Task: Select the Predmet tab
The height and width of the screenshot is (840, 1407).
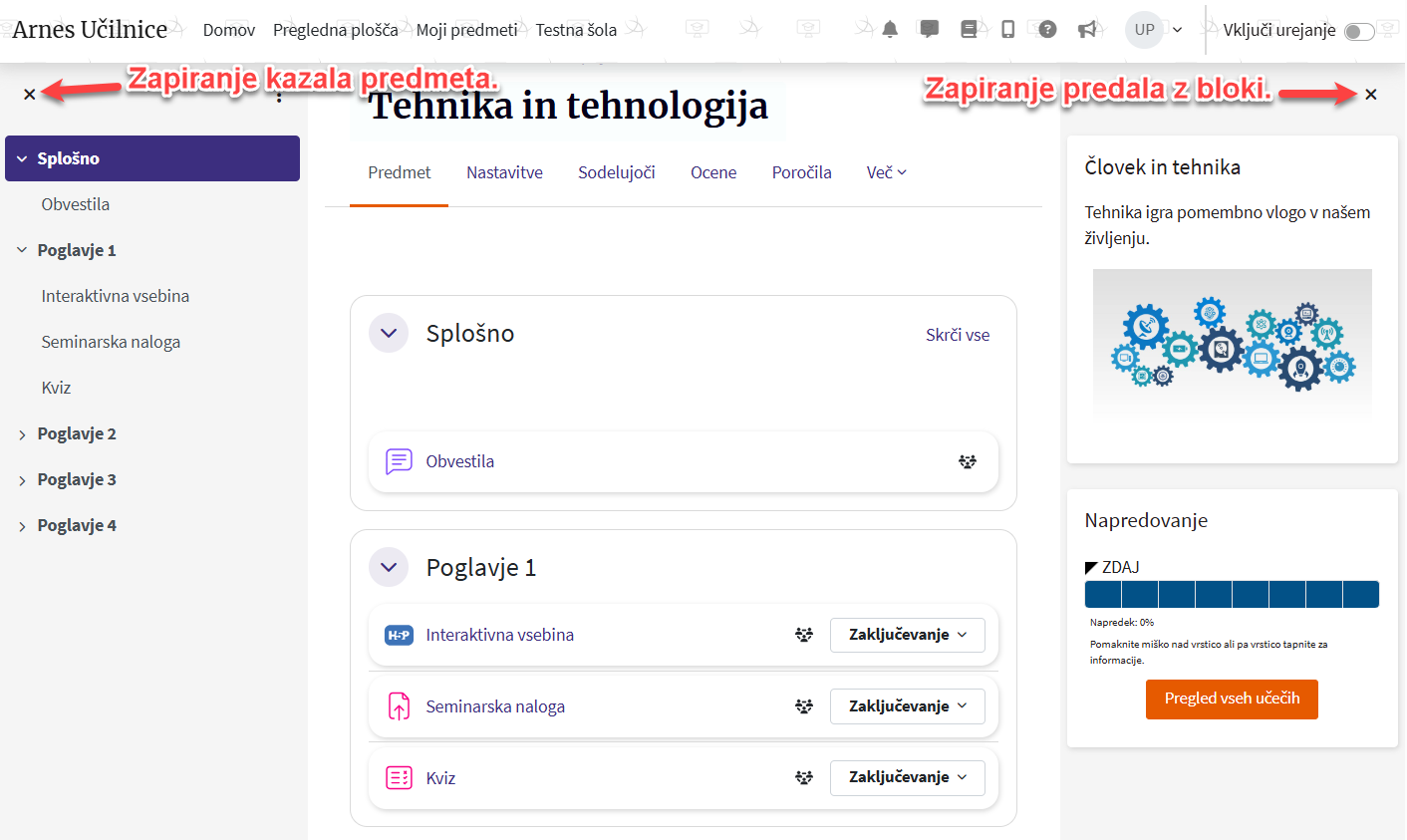Action: tap(399, 172)
